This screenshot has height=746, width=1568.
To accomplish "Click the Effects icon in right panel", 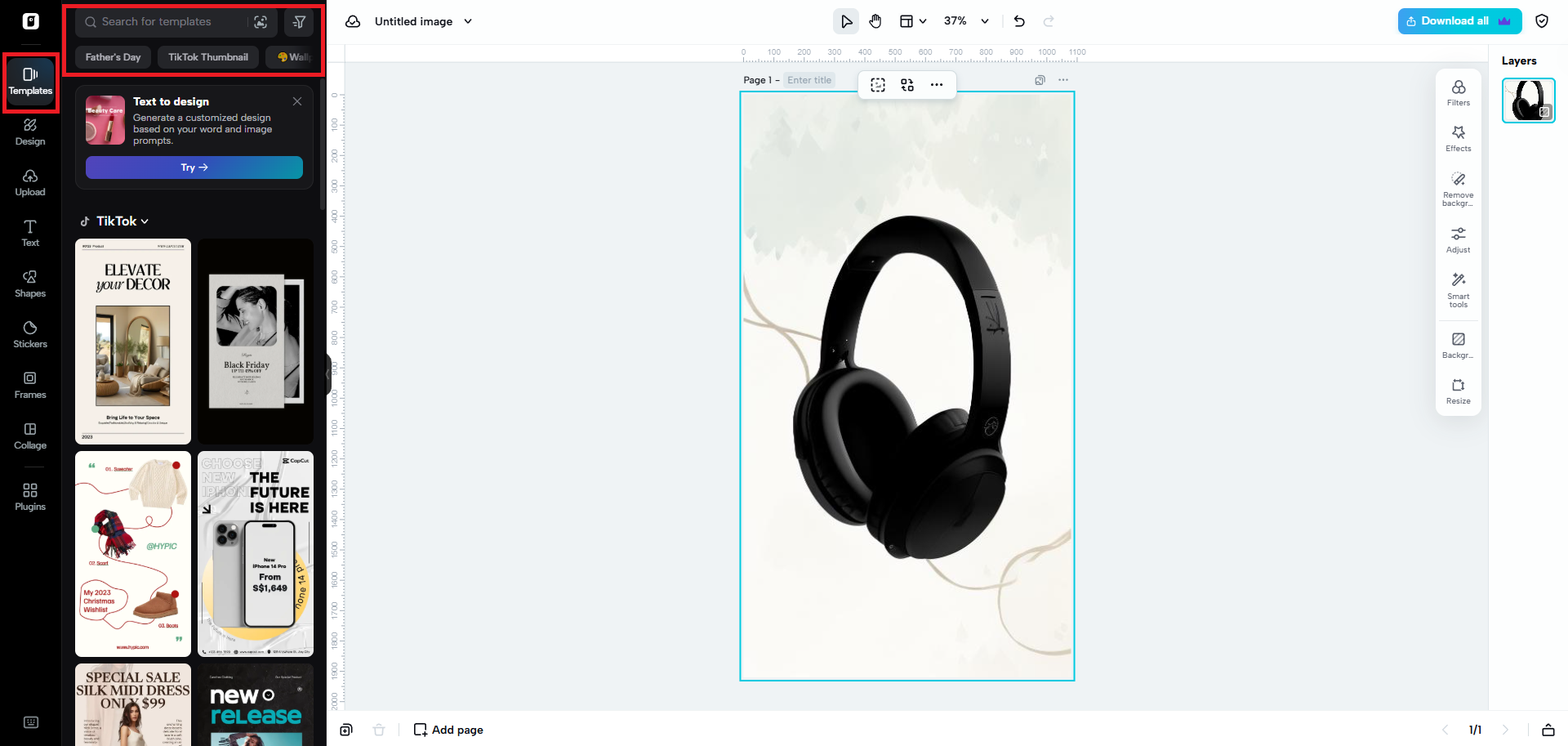I will 1458,138.
